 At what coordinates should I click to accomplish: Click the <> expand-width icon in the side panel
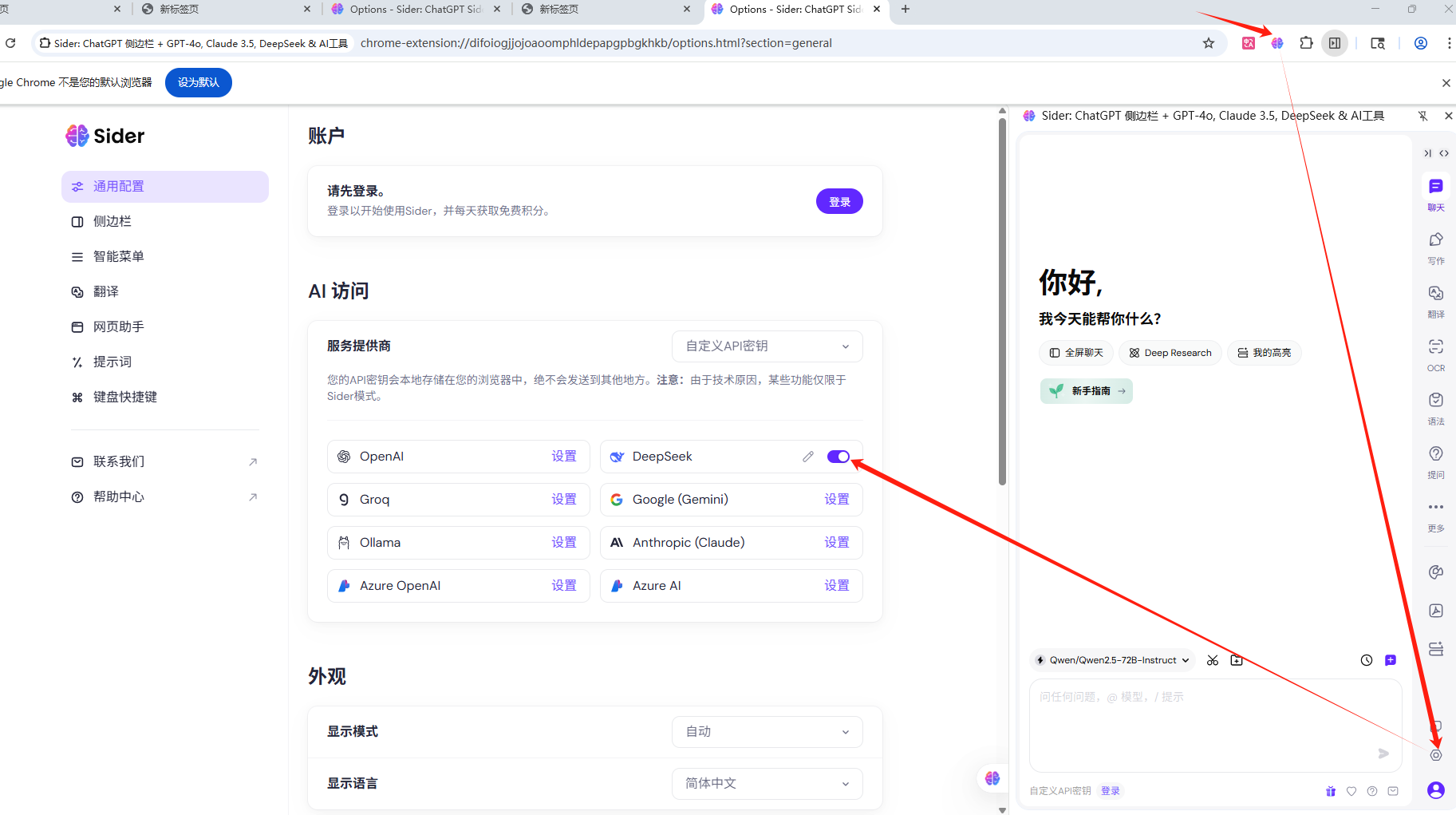pyautogui.click(x=1444, y=153)
